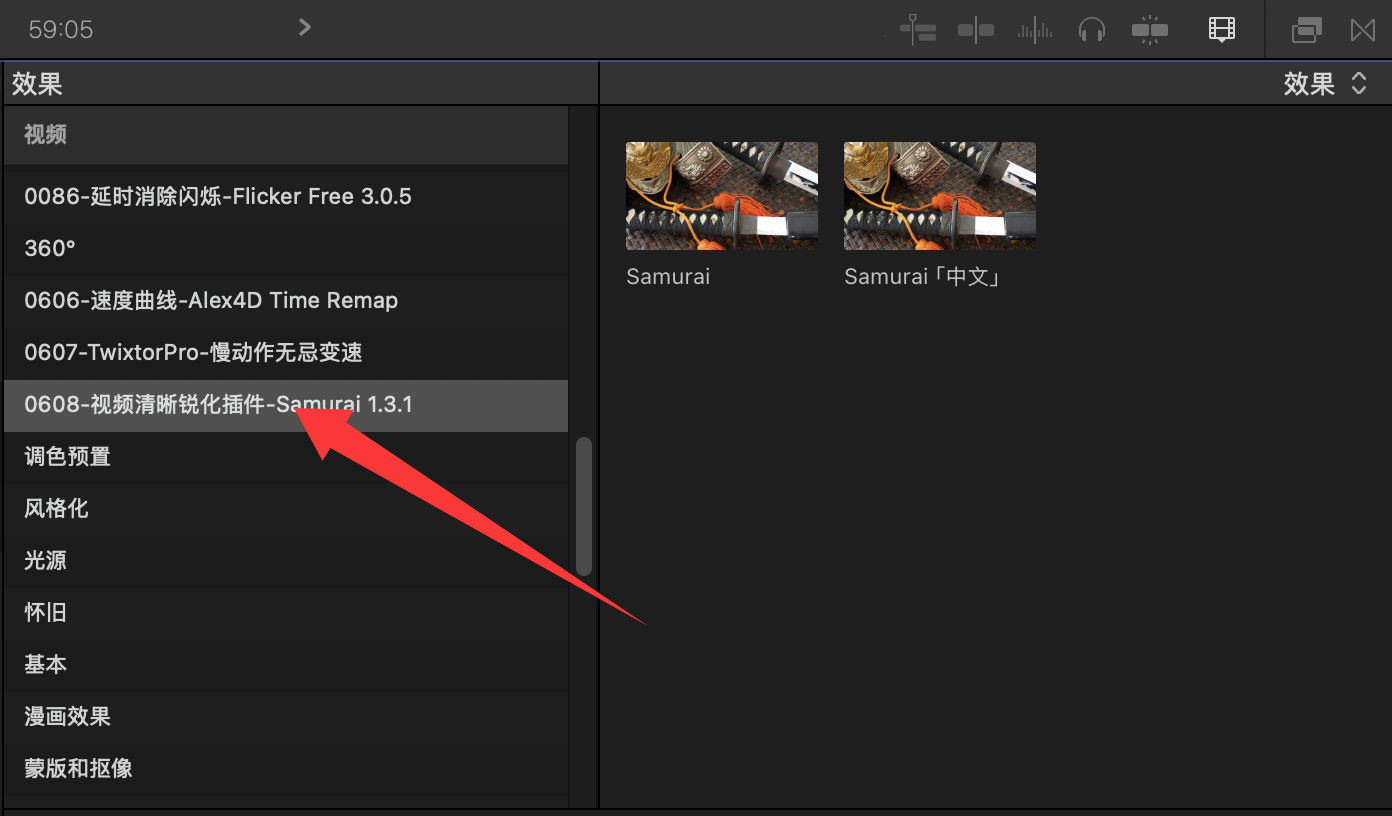Click the Effects browser overlapping rectangles icon
Viewport: 1392px width, 816px height.
point(1306,30)
